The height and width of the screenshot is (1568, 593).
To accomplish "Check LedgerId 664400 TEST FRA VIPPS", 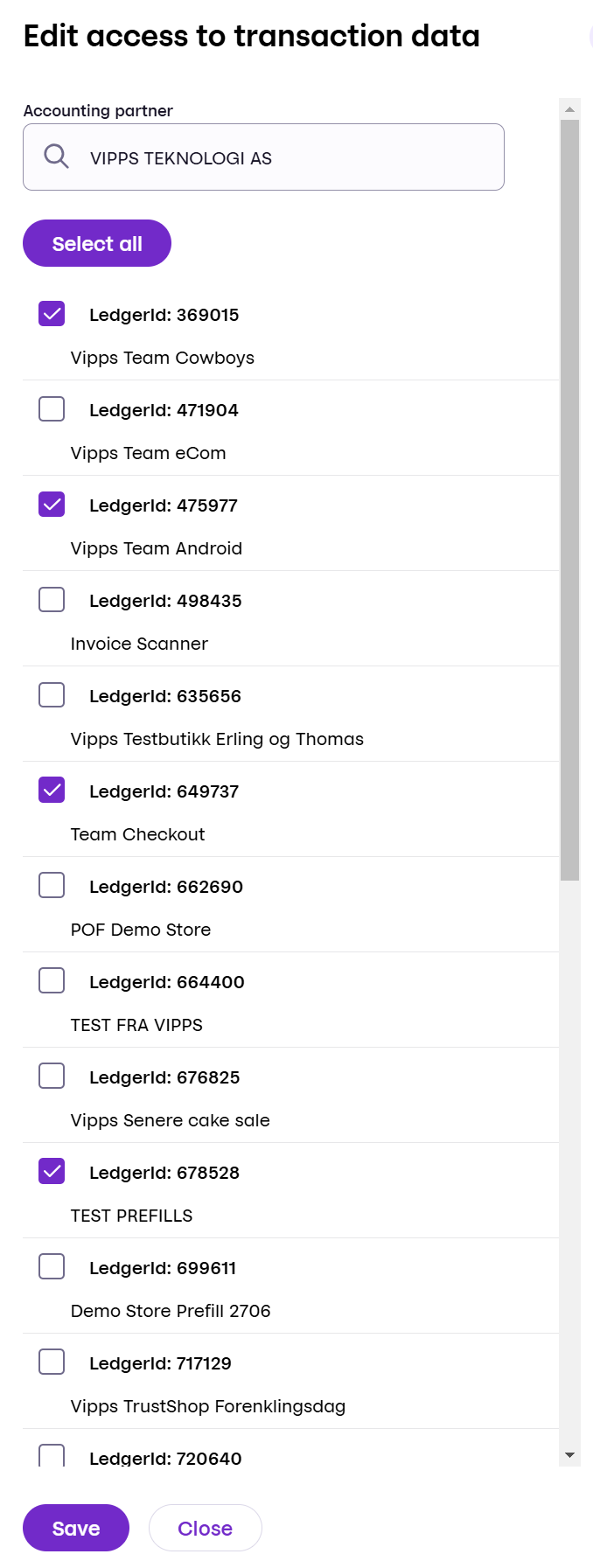I will click(52, 980).
